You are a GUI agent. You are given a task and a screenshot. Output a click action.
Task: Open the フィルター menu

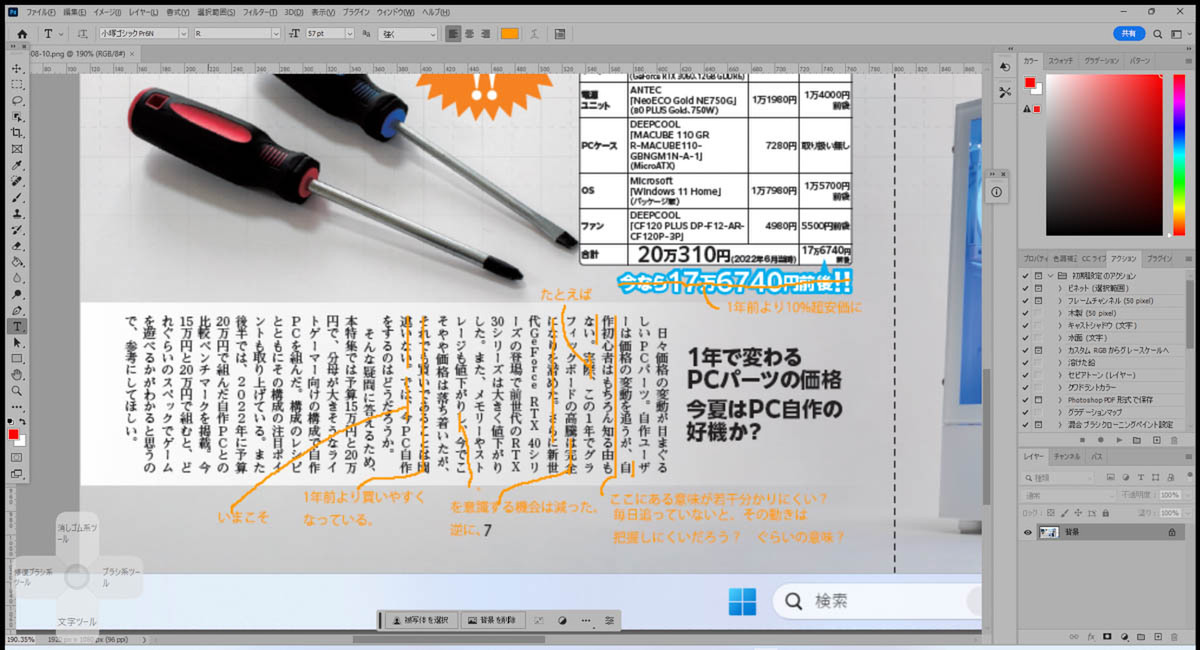click(x=260, y=12)
